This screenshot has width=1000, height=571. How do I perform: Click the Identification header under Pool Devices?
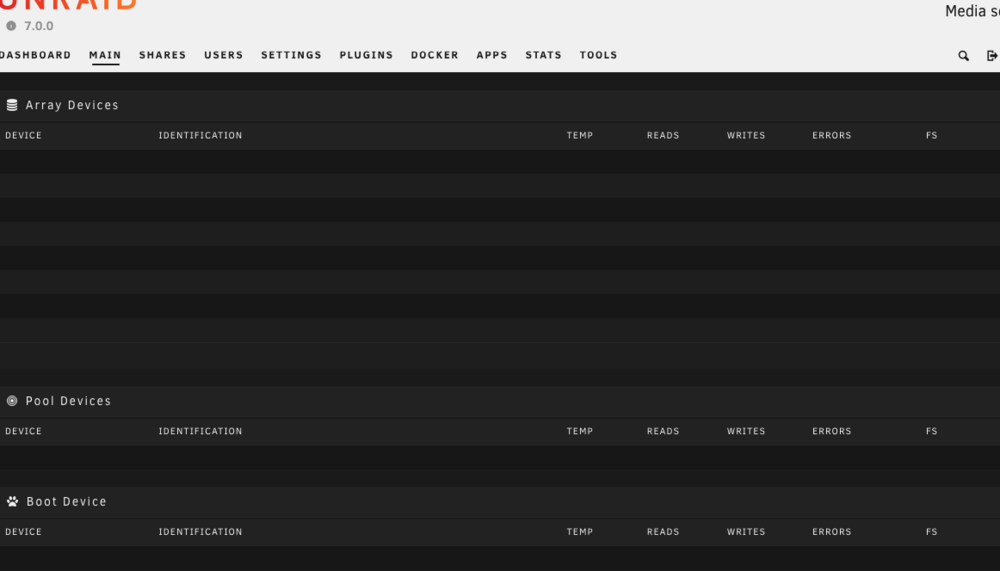(200, 431)
